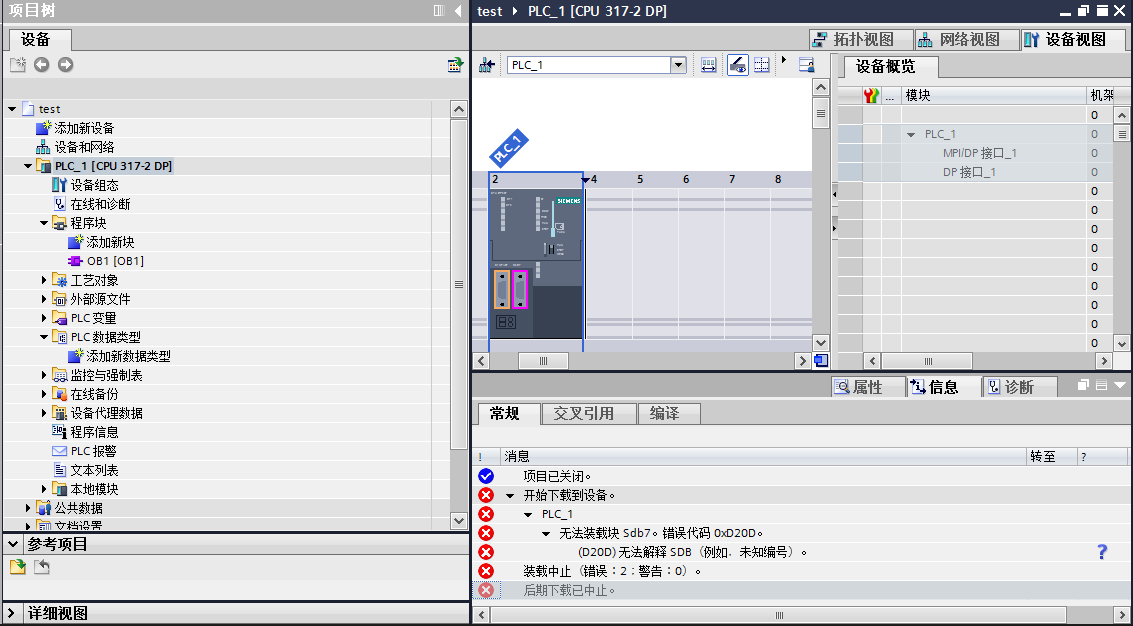Screen dimensions: 1133x626
Task: Expand the PLC 变量 folder
Action: [44, 317]
